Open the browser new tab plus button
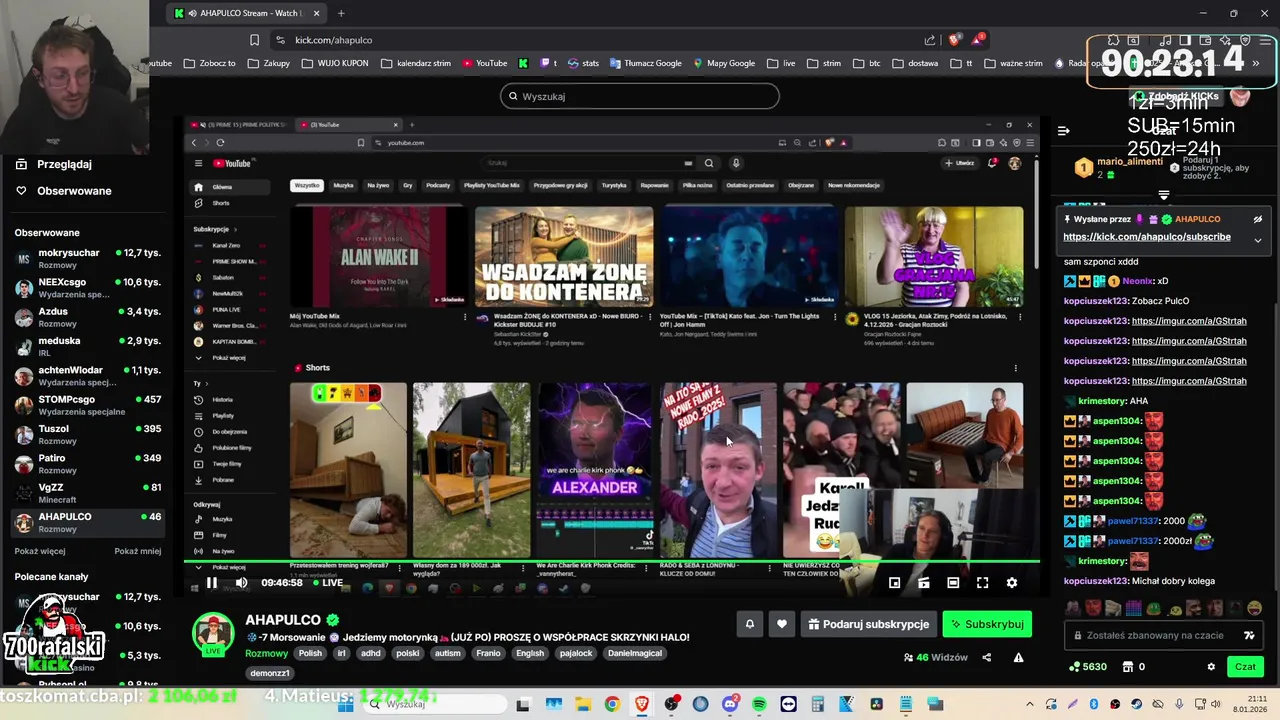1280x720 pixels. (x=341, y=13)
